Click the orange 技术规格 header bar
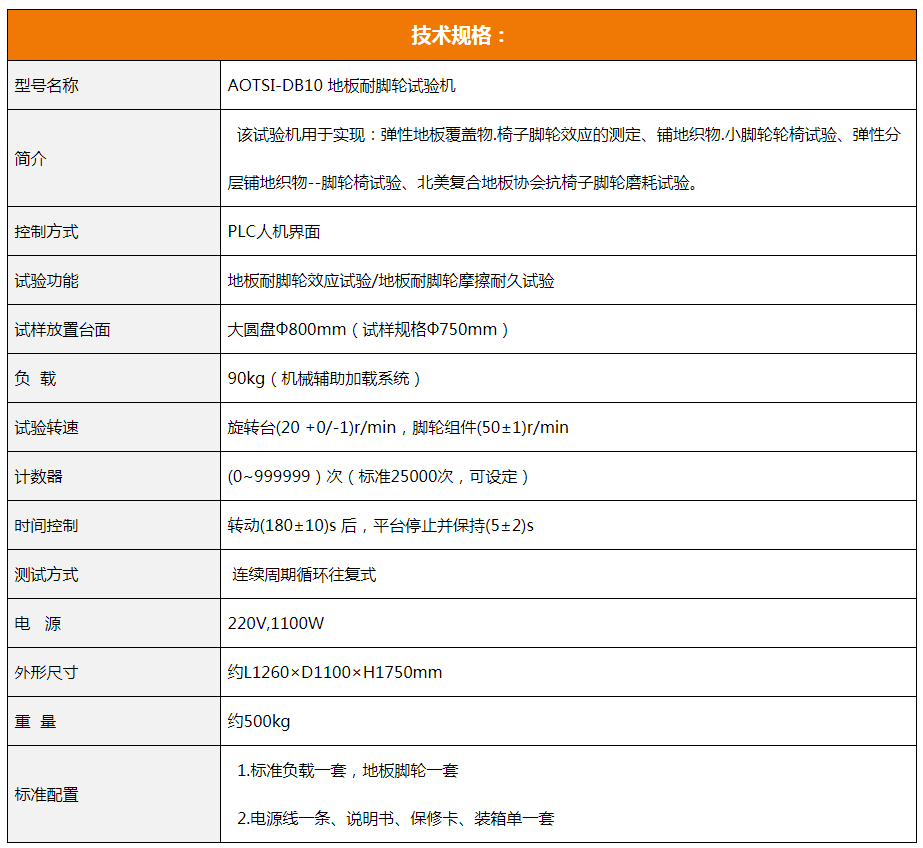This screenshot has width=923, height=848. point(461,31)
